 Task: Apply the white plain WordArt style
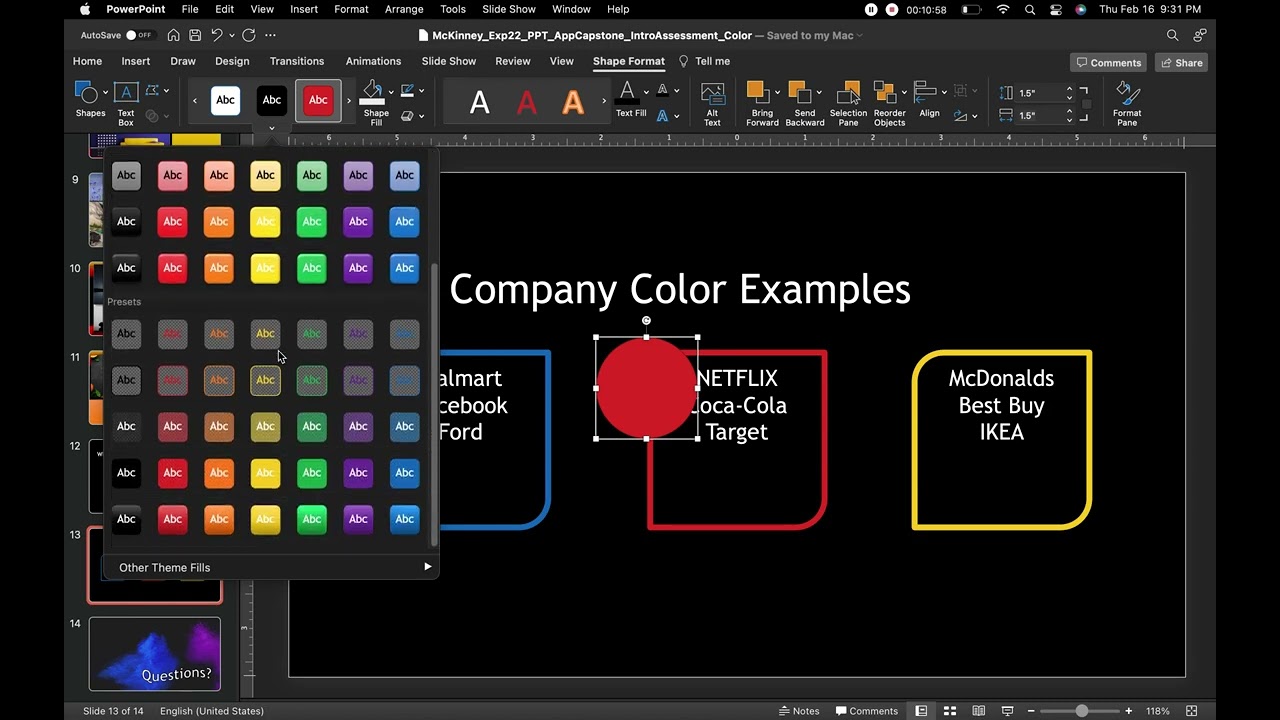(480, 102)
